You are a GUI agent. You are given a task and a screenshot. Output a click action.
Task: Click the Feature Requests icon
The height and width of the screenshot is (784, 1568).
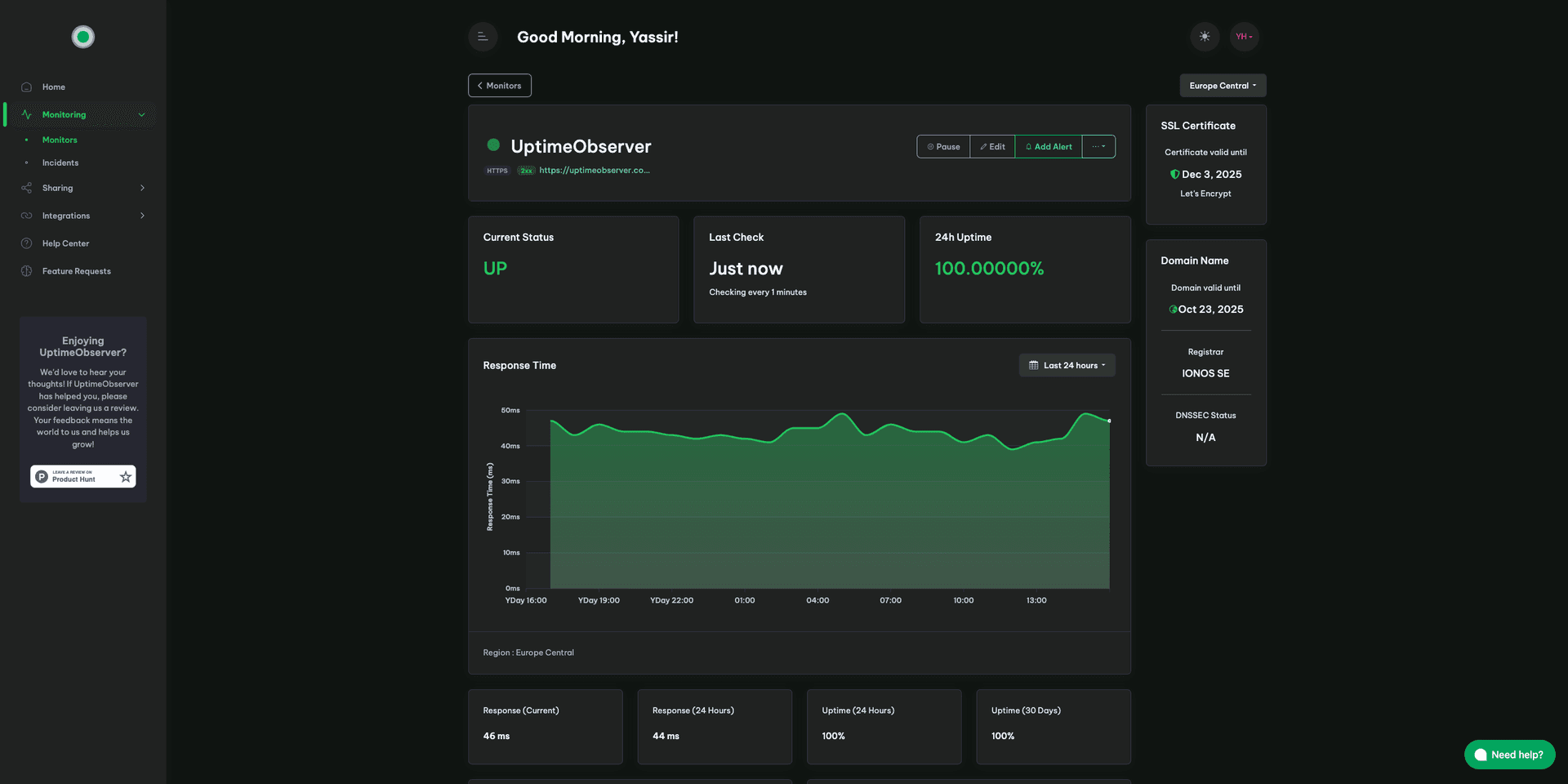(26, 271)
